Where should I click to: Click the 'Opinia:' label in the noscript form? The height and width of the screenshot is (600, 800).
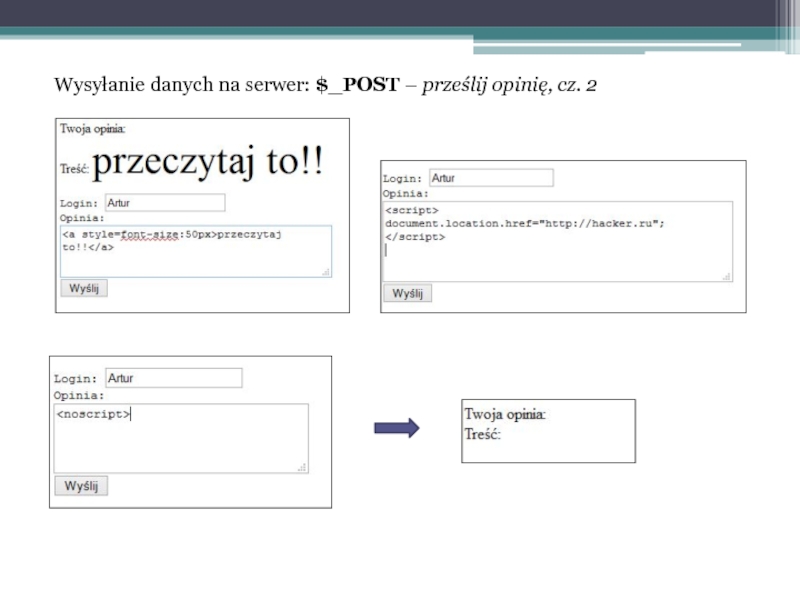[79, 395]
